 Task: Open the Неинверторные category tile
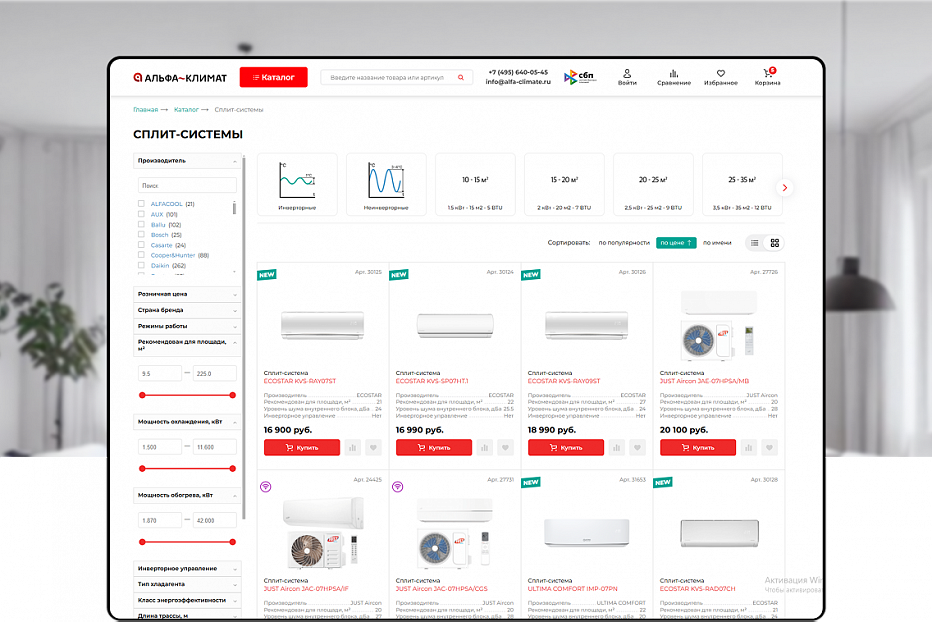click(x=386, y=184)
